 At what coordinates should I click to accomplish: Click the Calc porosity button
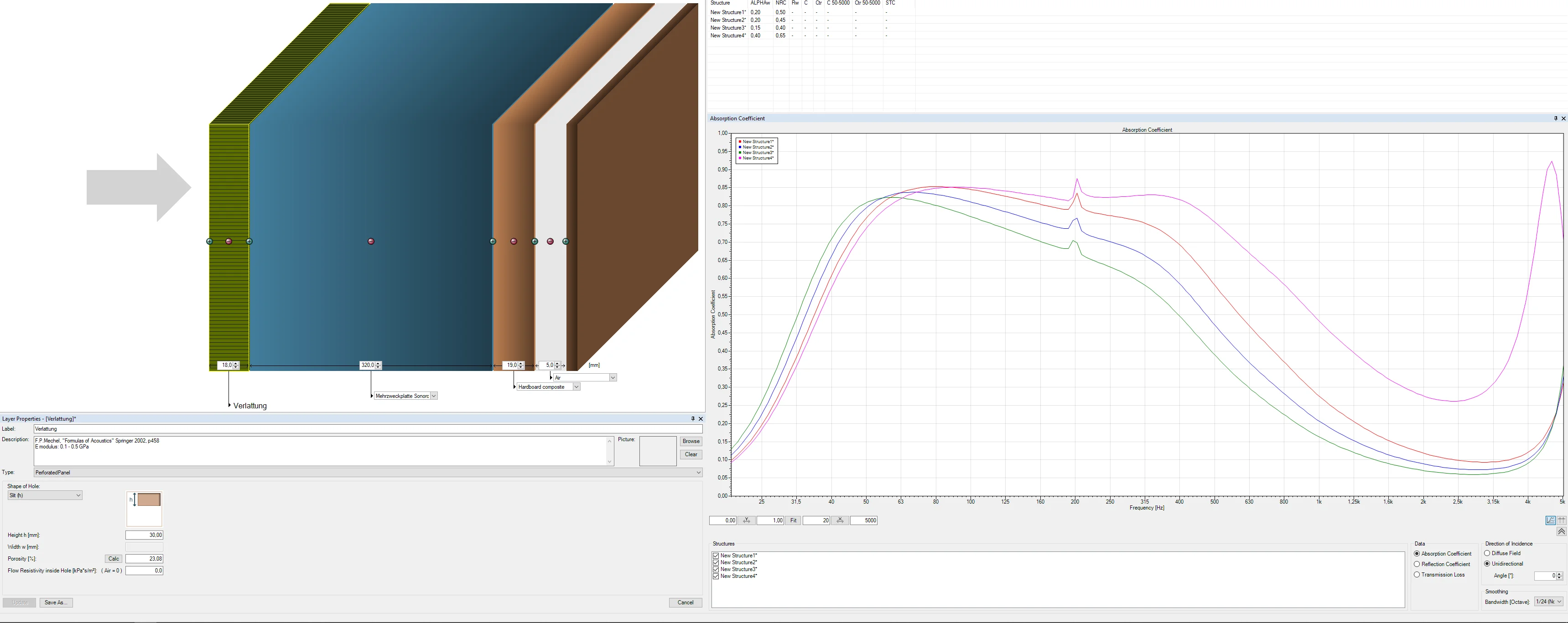pyautogui.click(x=114, y=558)
